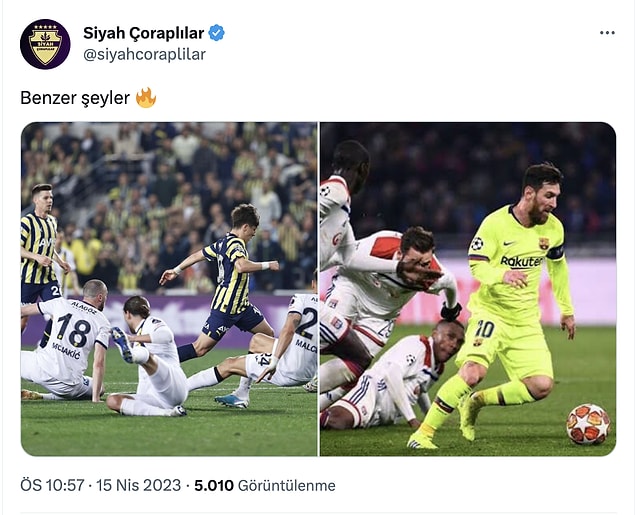The width and height of the screenshot is (635, 515).
Task: Click the Champions League starball sleeve badge
Action: [477, 243]
